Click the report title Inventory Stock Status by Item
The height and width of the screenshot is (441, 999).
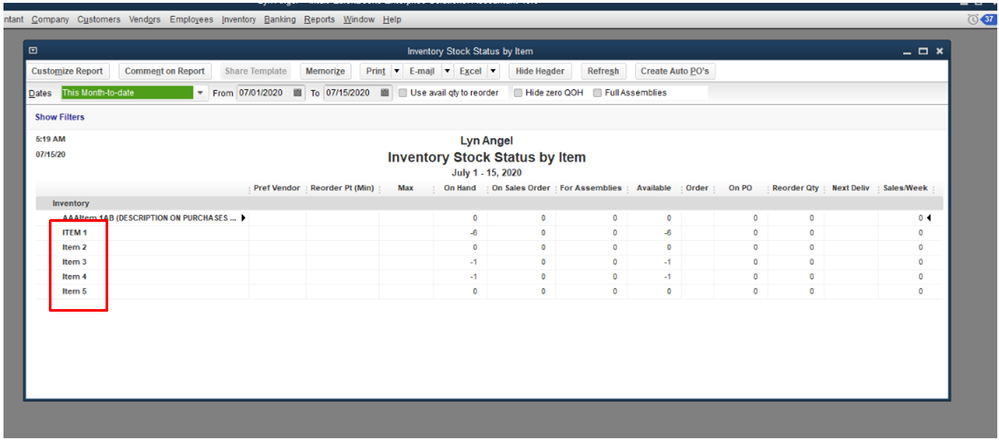pyautogui.click(x=487, y=157)
